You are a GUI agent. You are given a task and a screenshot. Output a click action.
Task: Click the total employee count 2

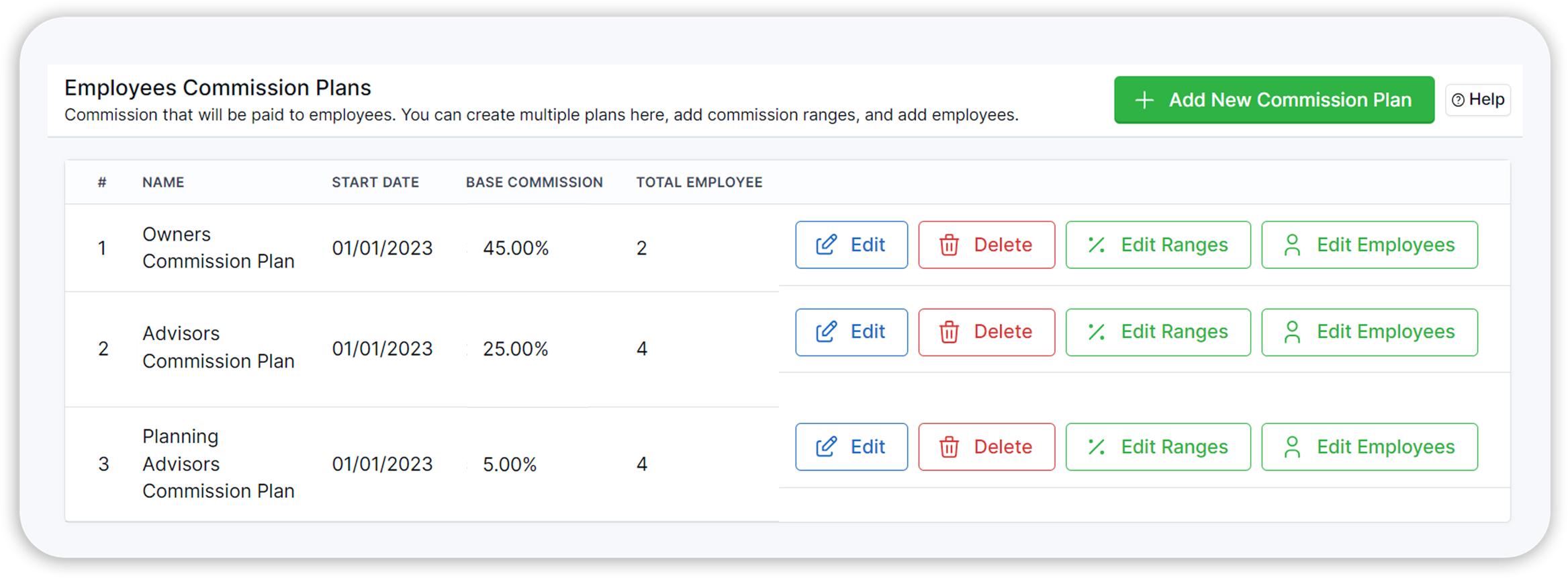click(x=642, y=248)
